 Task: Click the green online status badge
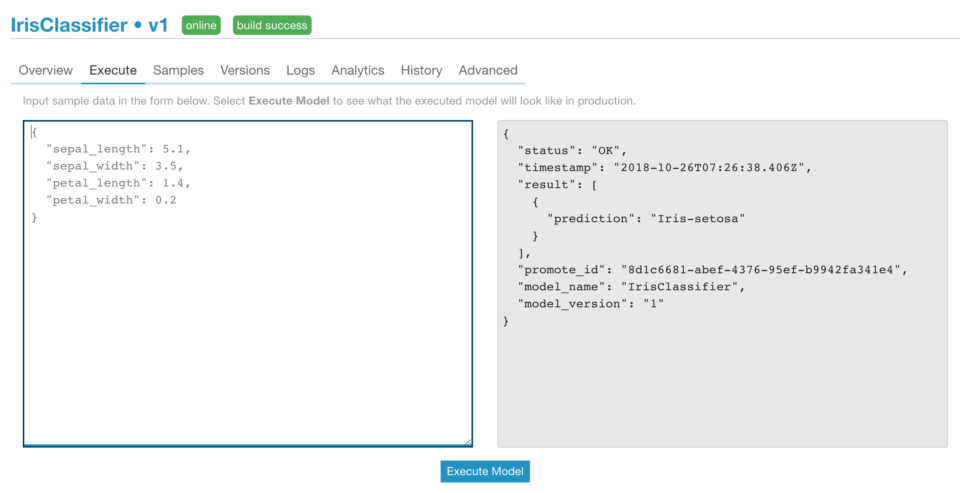[201, 26]
